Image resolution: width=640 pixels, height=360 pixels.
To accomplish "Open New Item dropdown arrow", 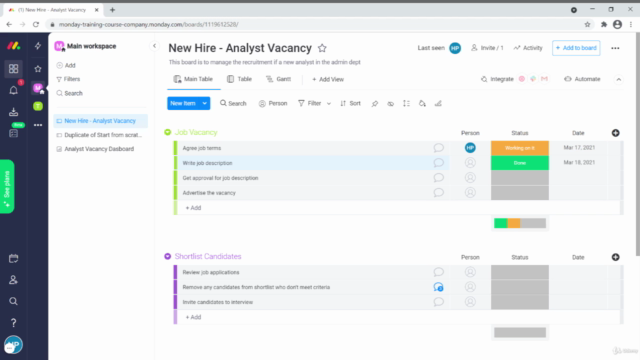I will [204, 104].
